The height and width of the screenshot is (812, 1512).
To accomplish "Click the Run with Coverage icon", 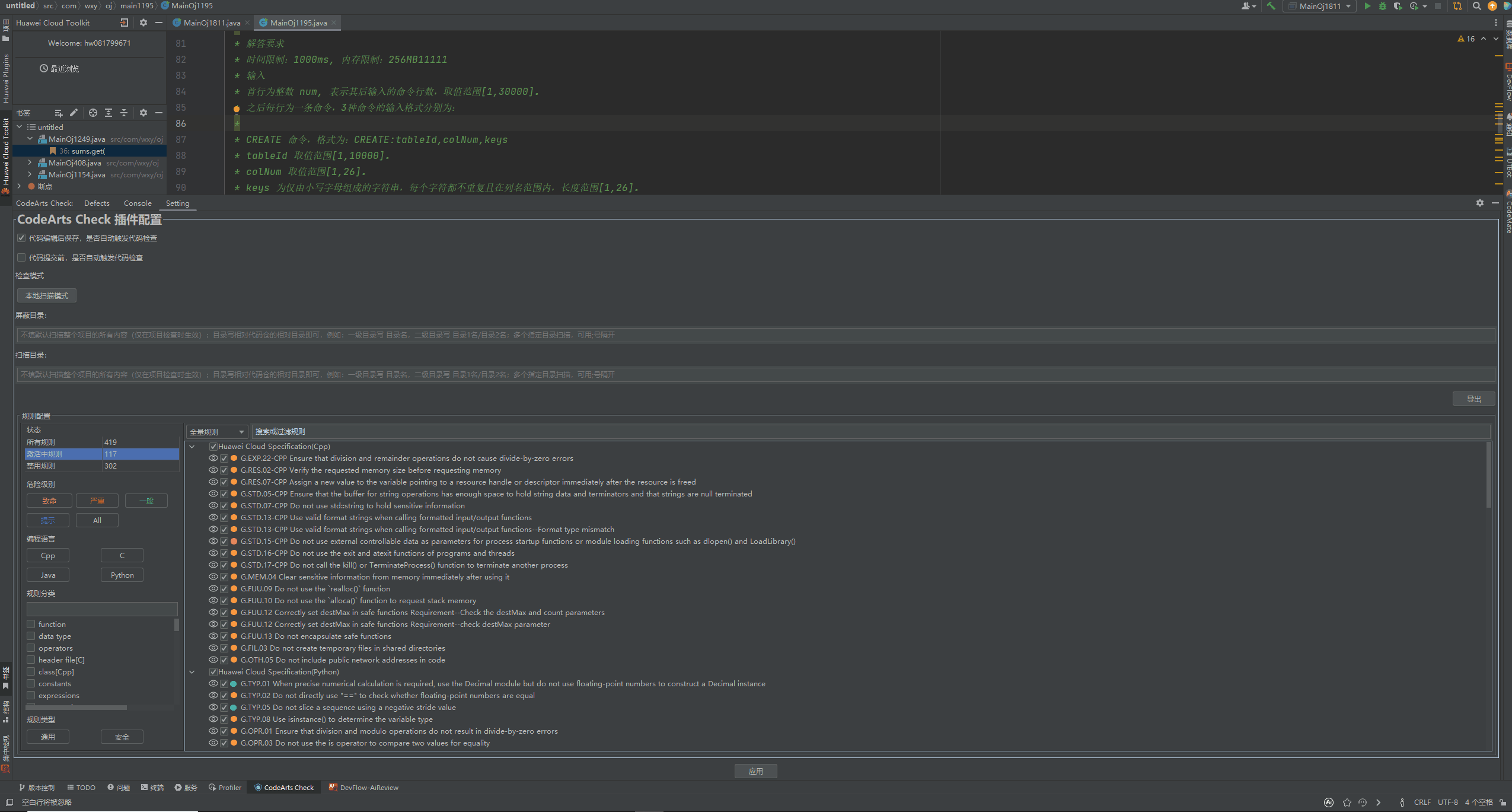I will 1398,6.
